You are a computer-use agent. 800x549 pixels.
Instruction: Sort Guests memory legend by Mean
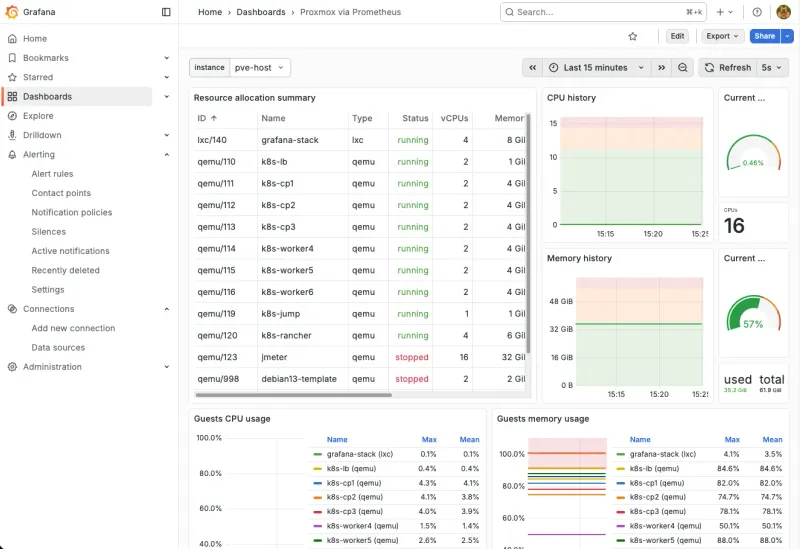(x=772, y=439)
